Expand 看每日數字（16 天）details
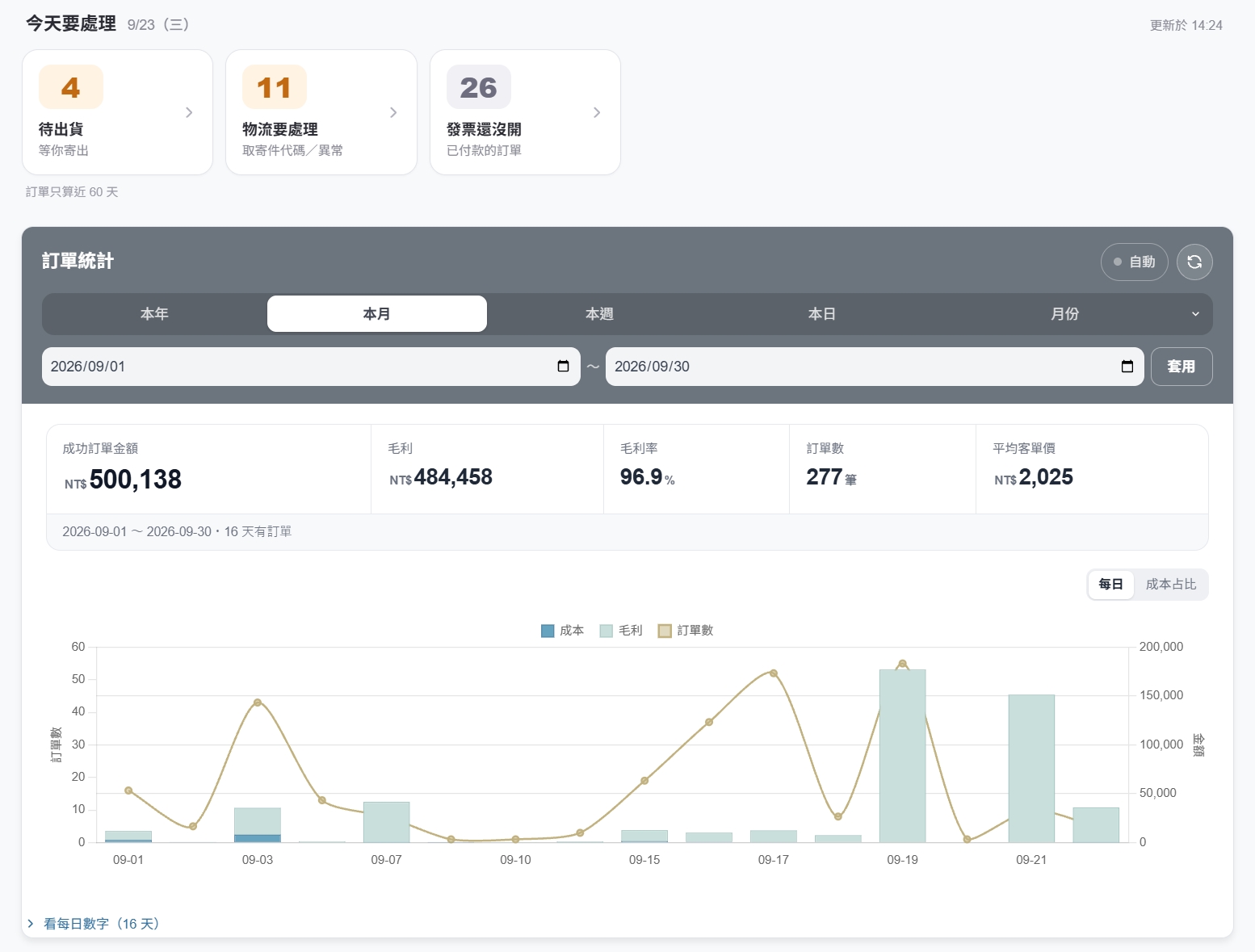Image resolution: width=1255 pixels, height=952 pixels. pos(94,924)
